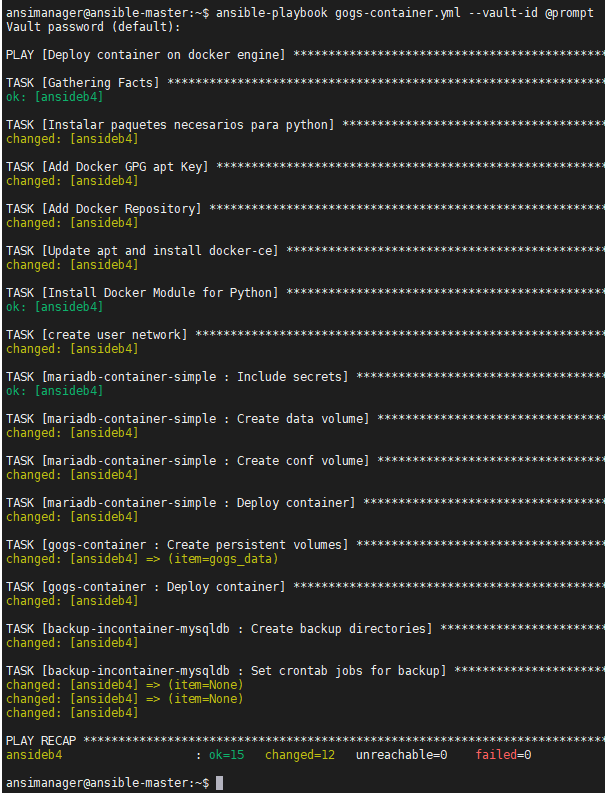This screenshot has height=793, width=605.
Task: Click the ansible-playbook command text
Action: coord(405,13)
